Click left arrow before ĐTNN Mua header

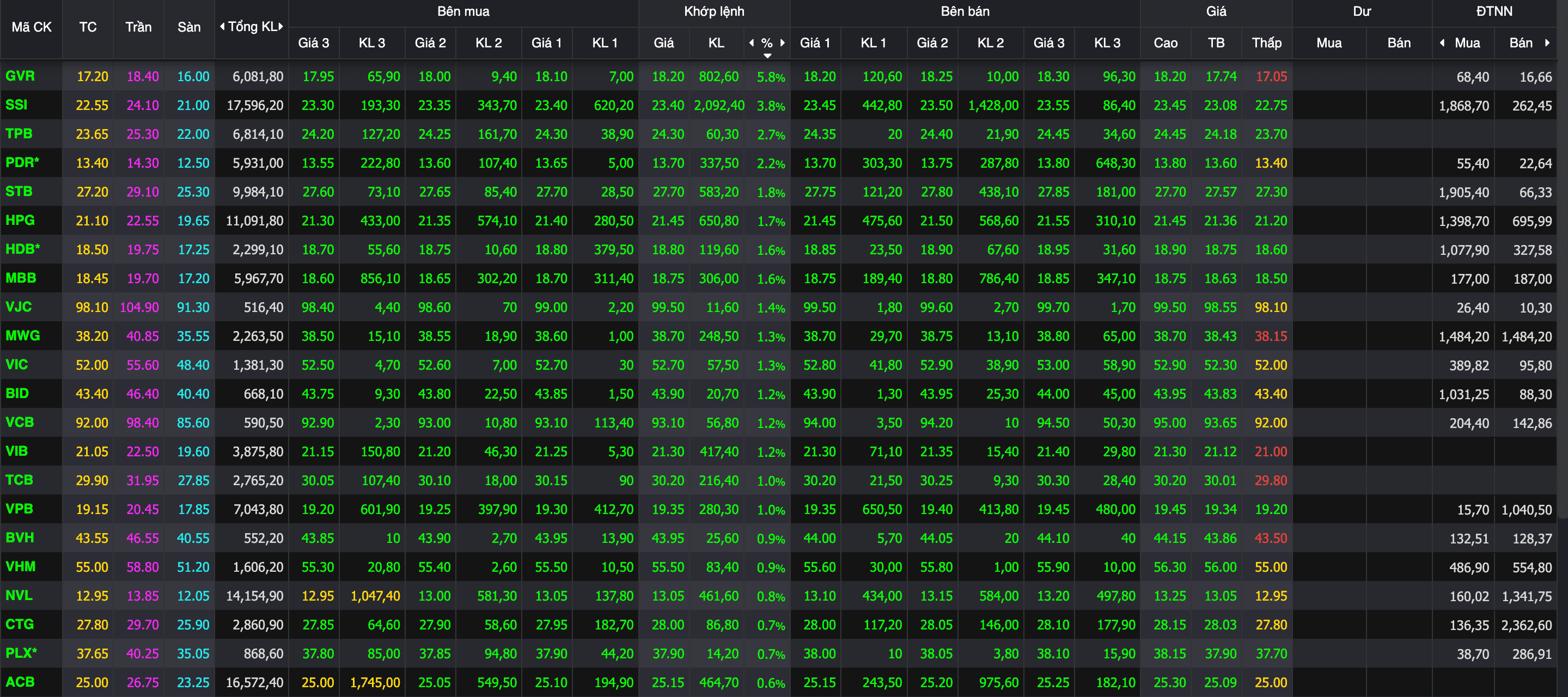[x=1442, y=42]
